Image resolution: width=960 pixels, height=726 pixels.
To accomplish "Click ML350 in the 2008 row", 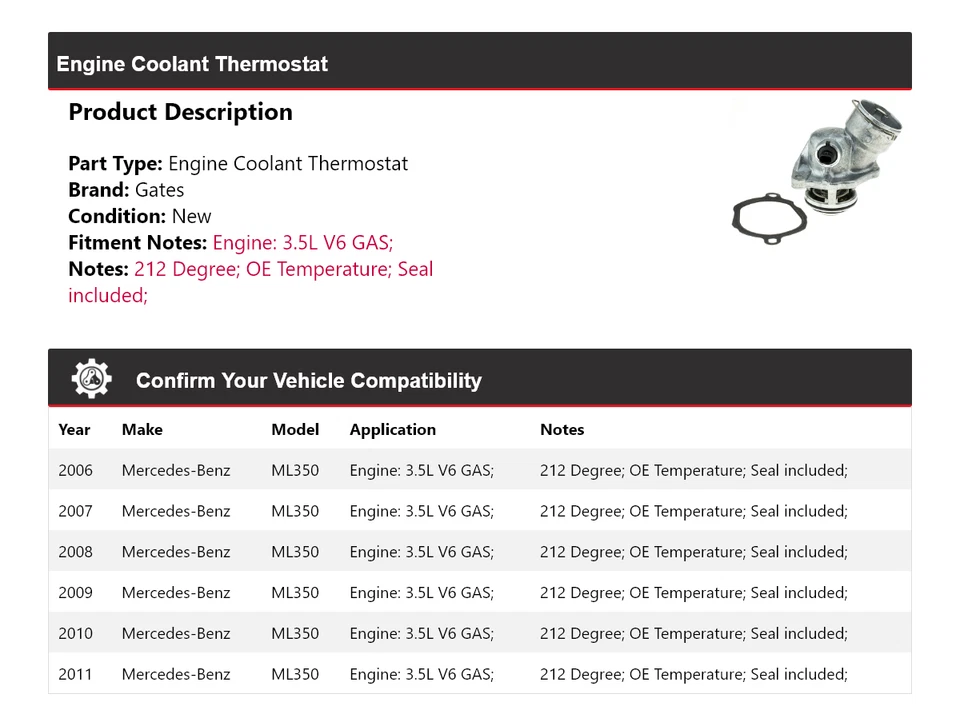I will coord(295,552).
